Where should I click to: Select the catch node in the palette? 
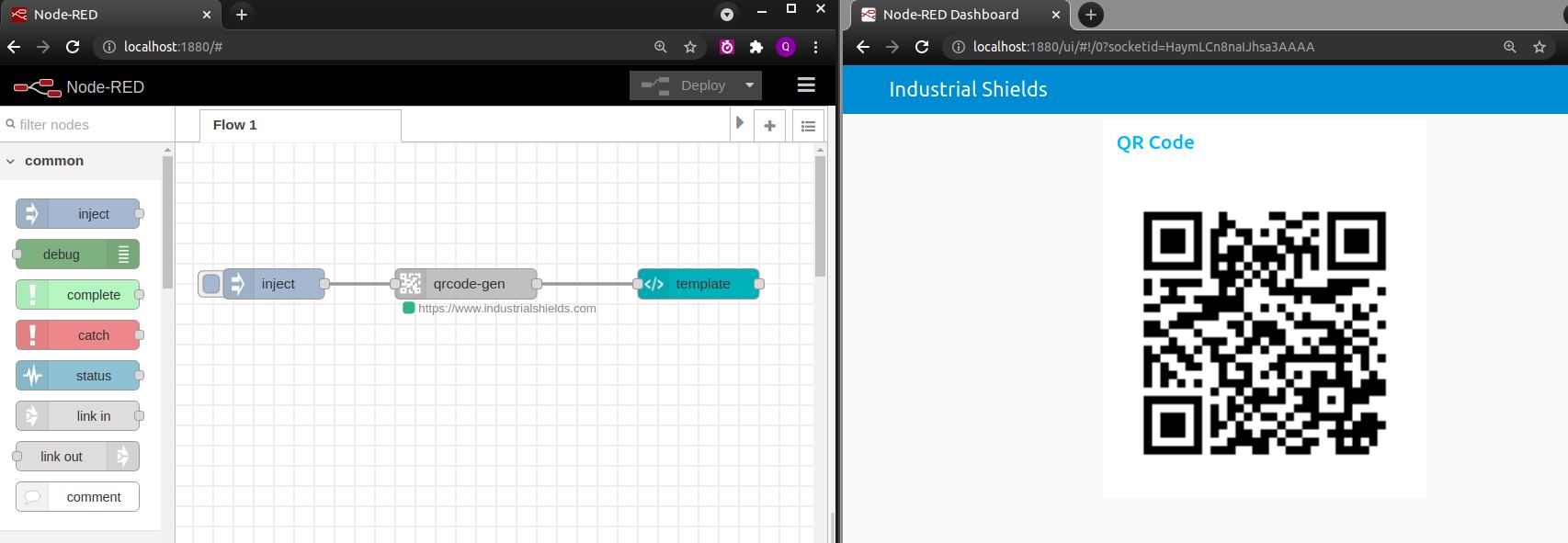pos(78,335)
